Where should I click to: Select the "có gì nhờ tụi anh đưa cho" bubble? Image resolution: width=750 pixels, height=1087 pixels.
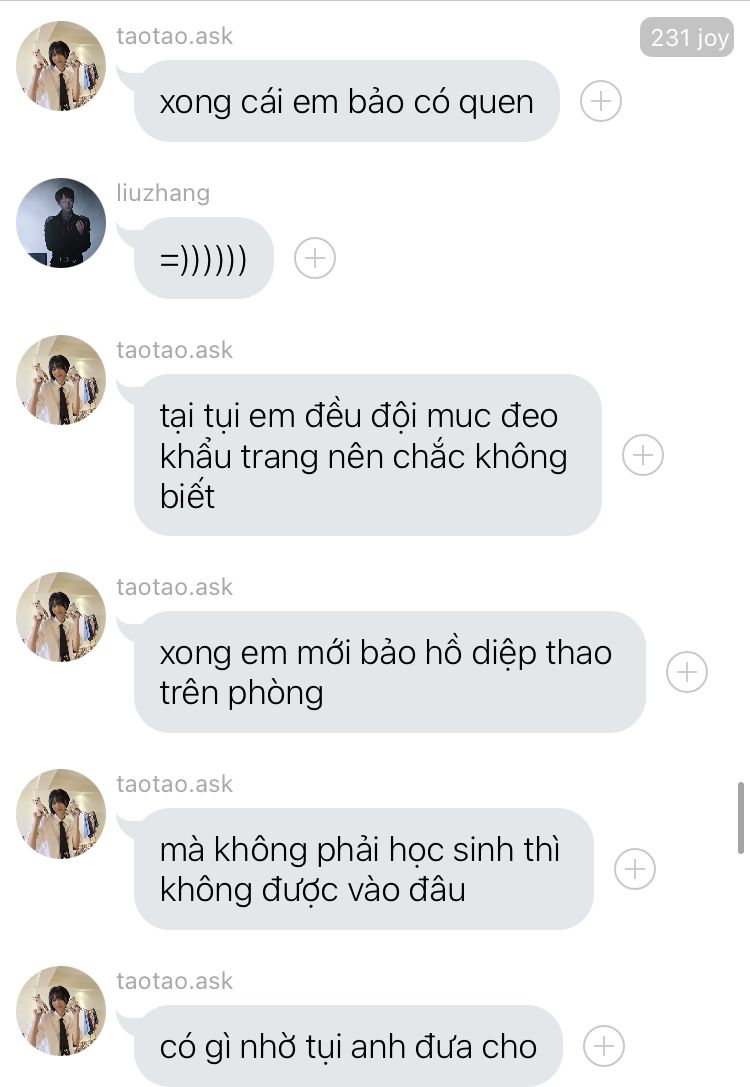(348, 1045)
